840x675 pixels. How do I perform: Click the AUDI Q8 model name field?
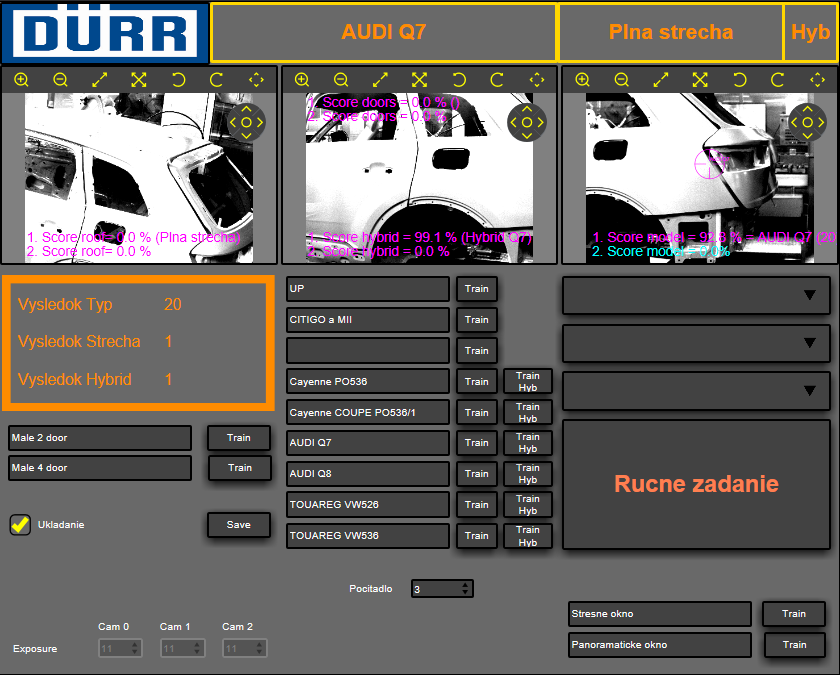pyautogui.click(x=368, y=474)
